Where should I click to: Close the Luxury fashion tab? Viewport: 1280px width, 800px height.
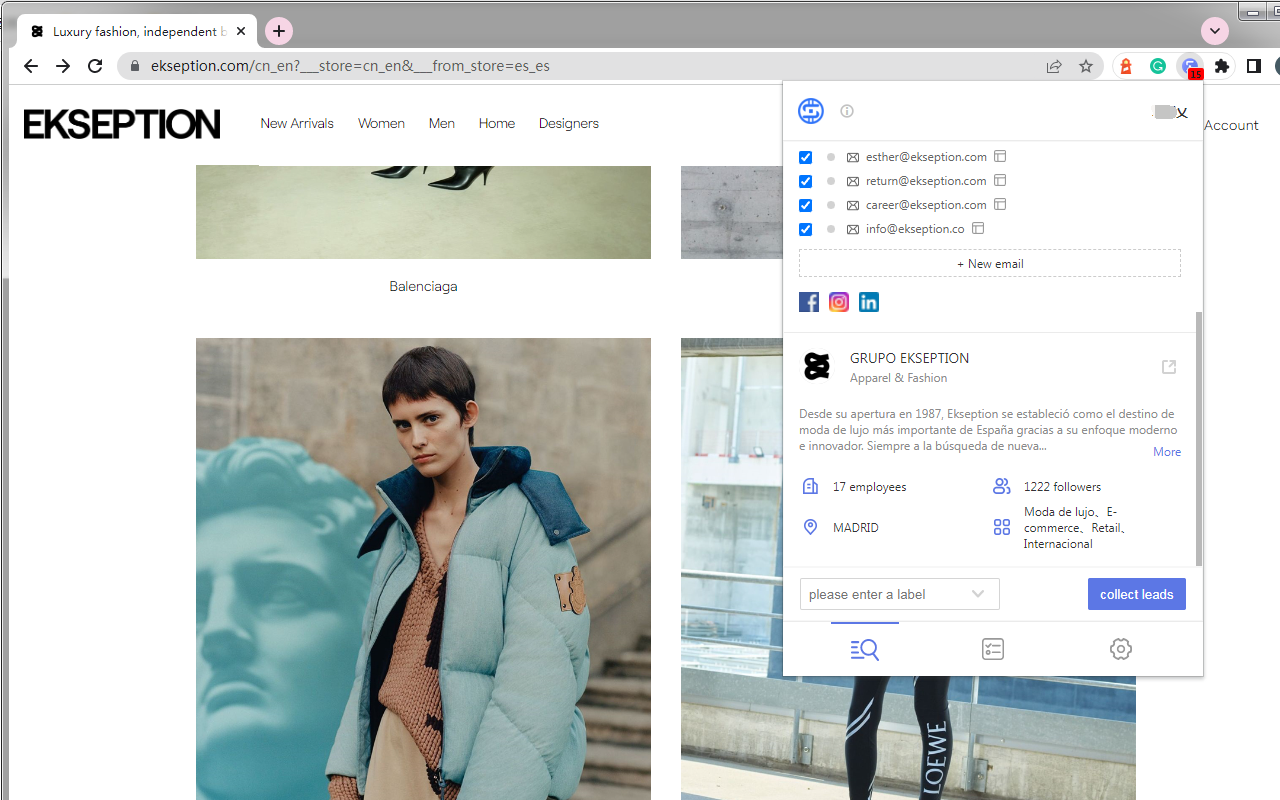pos(241,31)
